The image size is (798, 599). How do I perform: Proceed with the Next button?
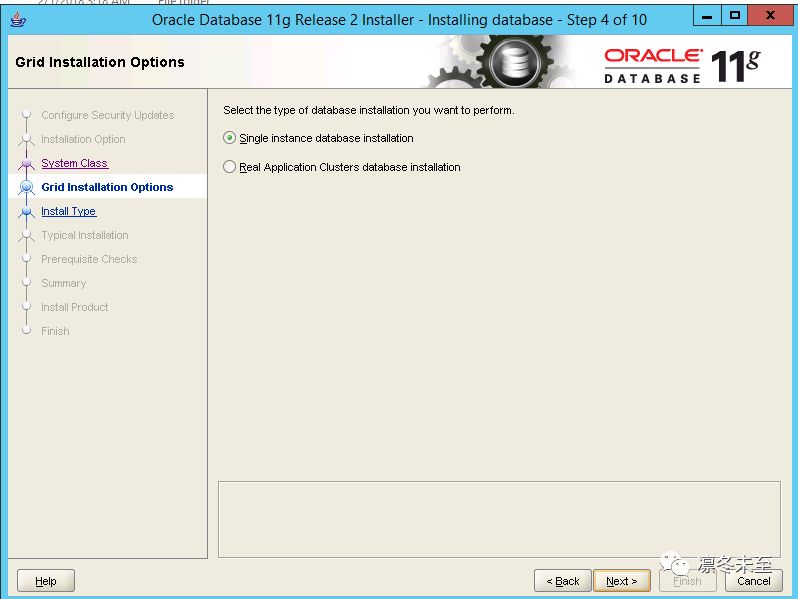pos(621,581)
